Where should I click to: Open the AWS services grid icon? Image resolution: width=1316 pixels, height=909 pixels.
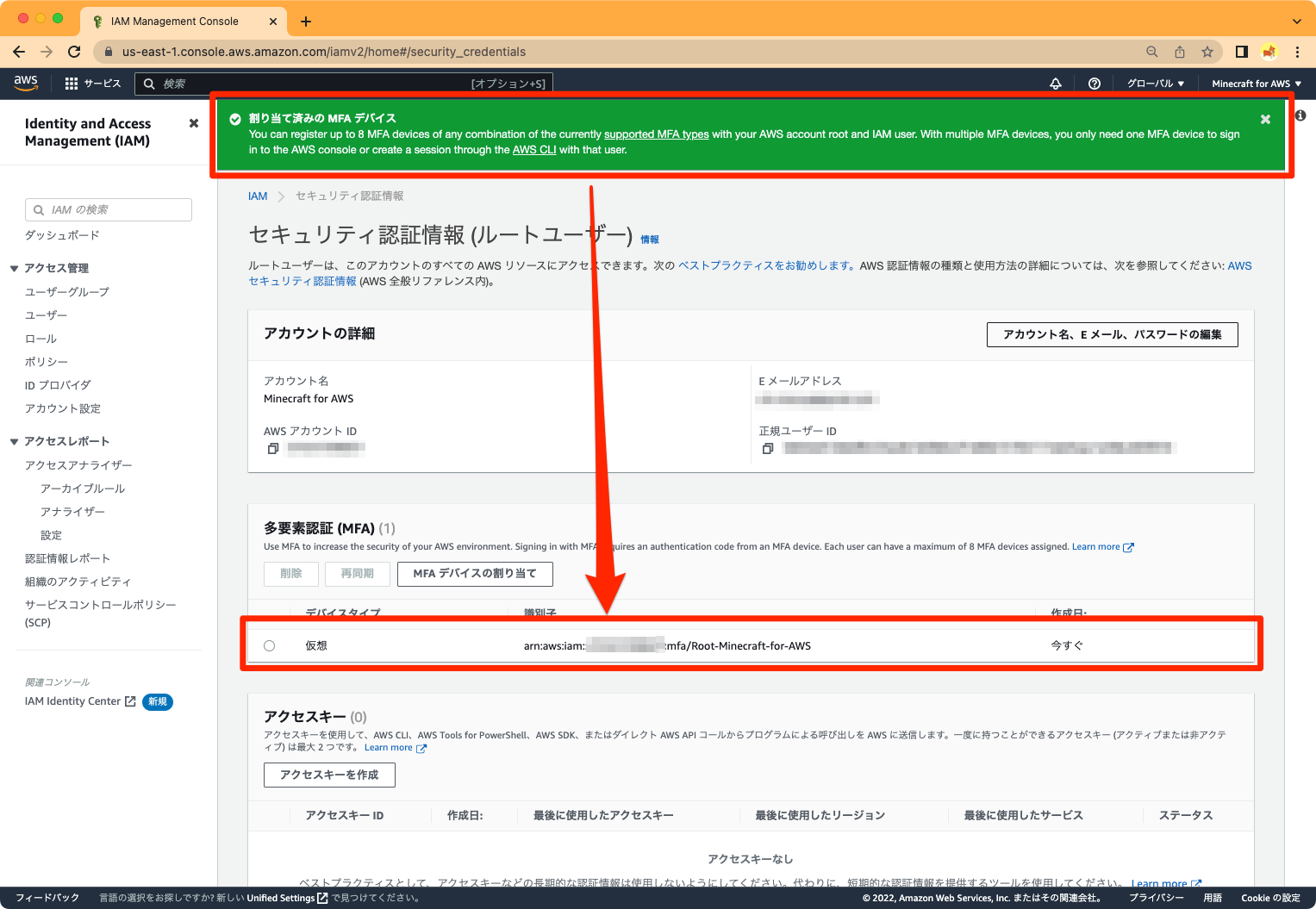coord(70,83)
